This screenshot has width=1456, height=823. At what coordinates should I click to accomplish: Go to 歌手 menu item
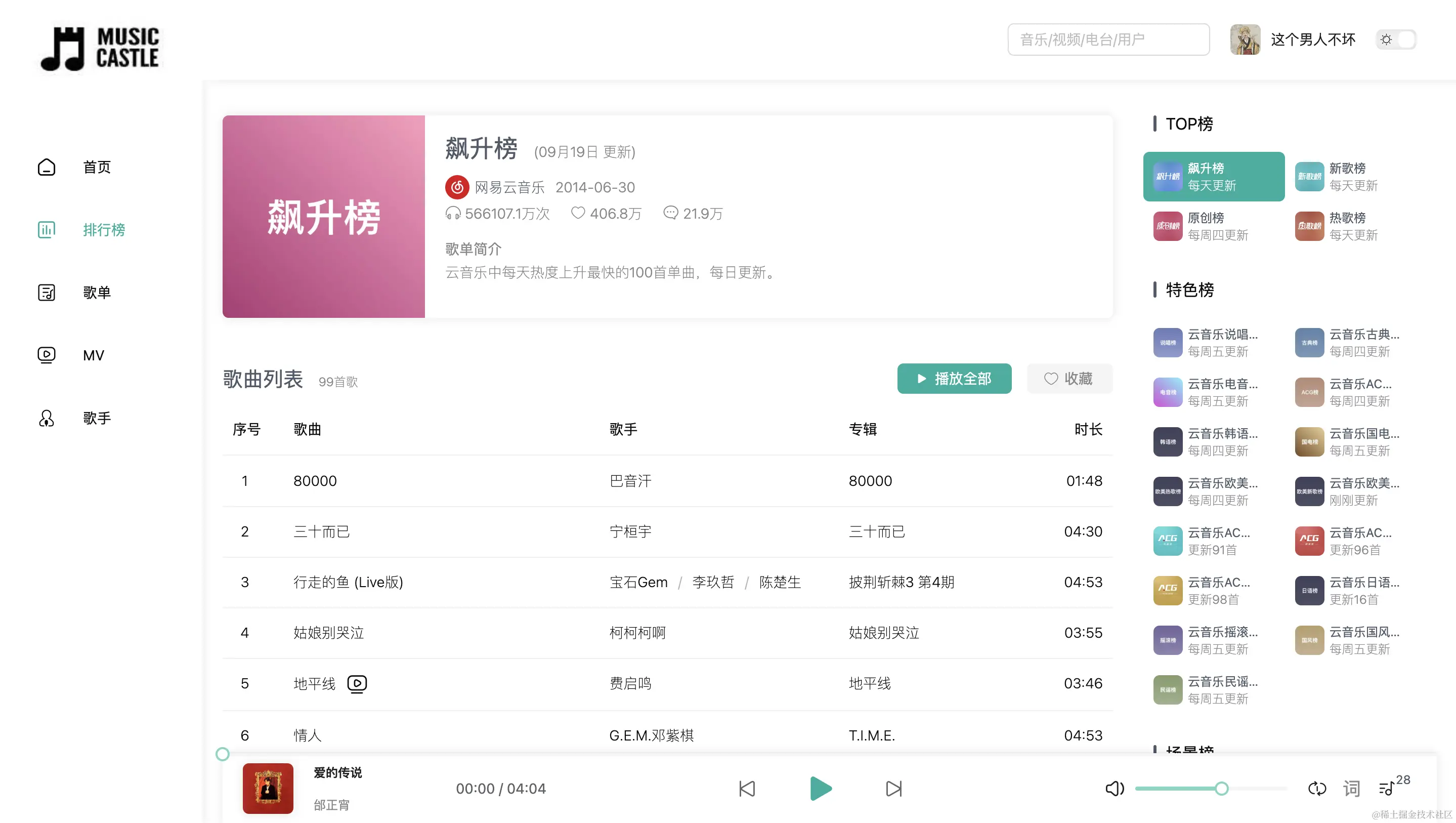click(x=97, y=418)
